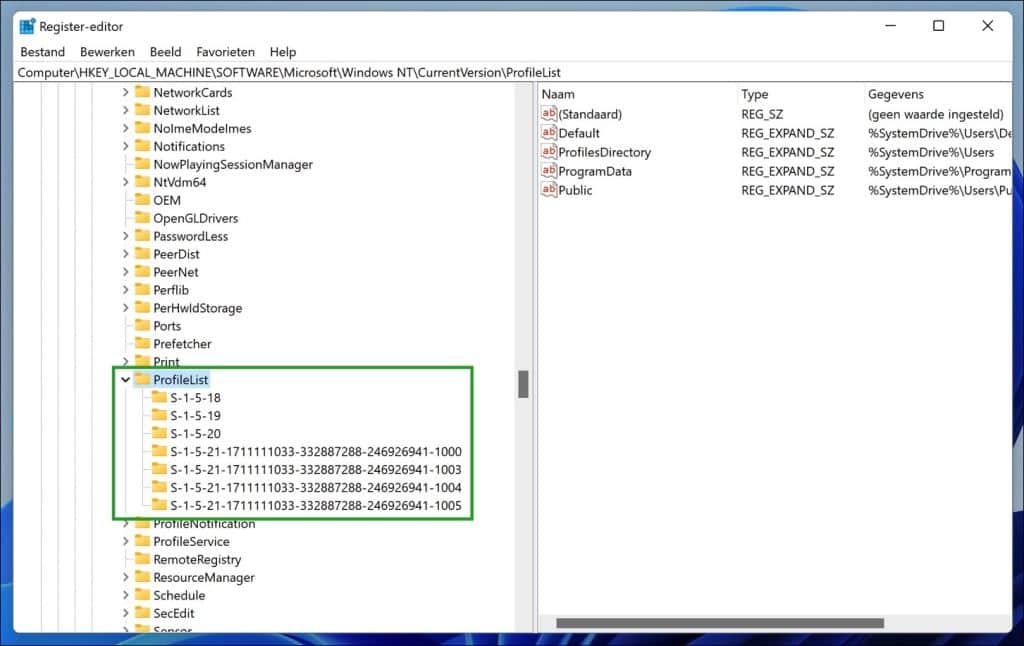Select the Prefetcher folder icon
The width and height of the screenshot is (1024, 646).
(x=141, y=343)
